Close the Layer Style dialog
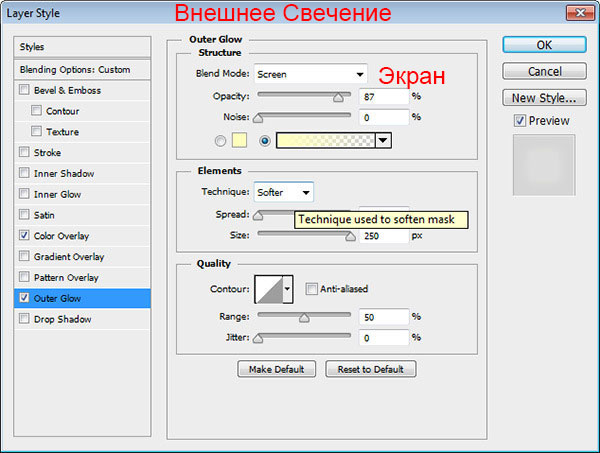The width and height of the screenshot is (600, 453). pos(580,13)
